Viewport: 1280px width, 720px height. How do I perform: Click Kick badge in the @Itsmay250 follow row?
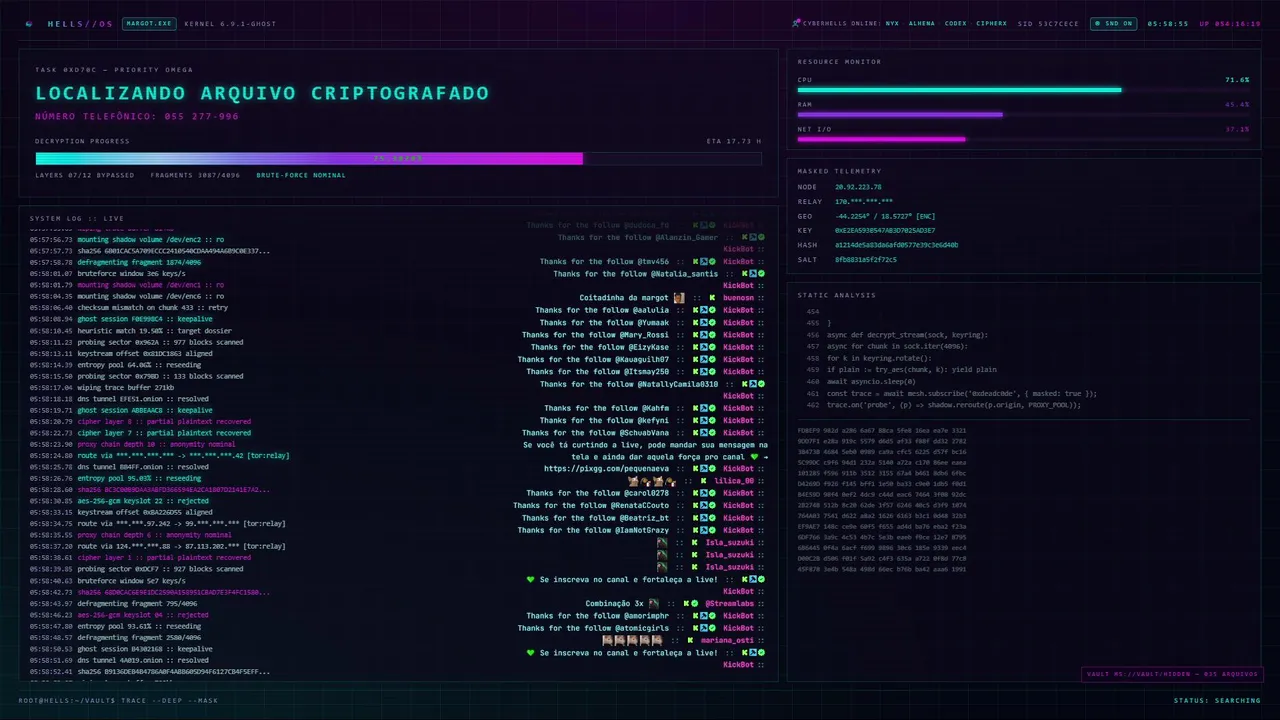(x=695, y=371)
